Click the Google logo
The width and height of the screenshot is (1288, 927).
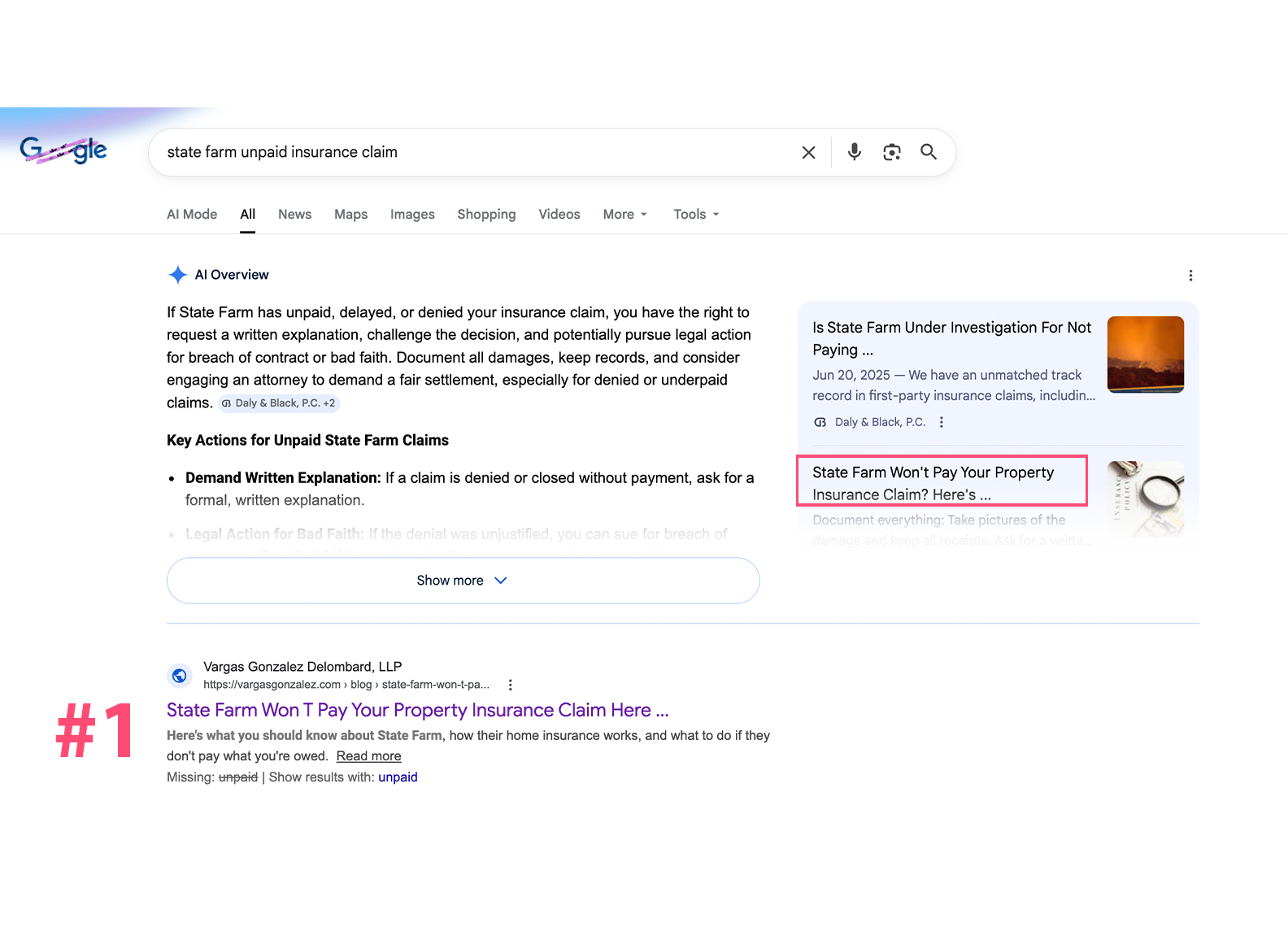pos(63,150)
